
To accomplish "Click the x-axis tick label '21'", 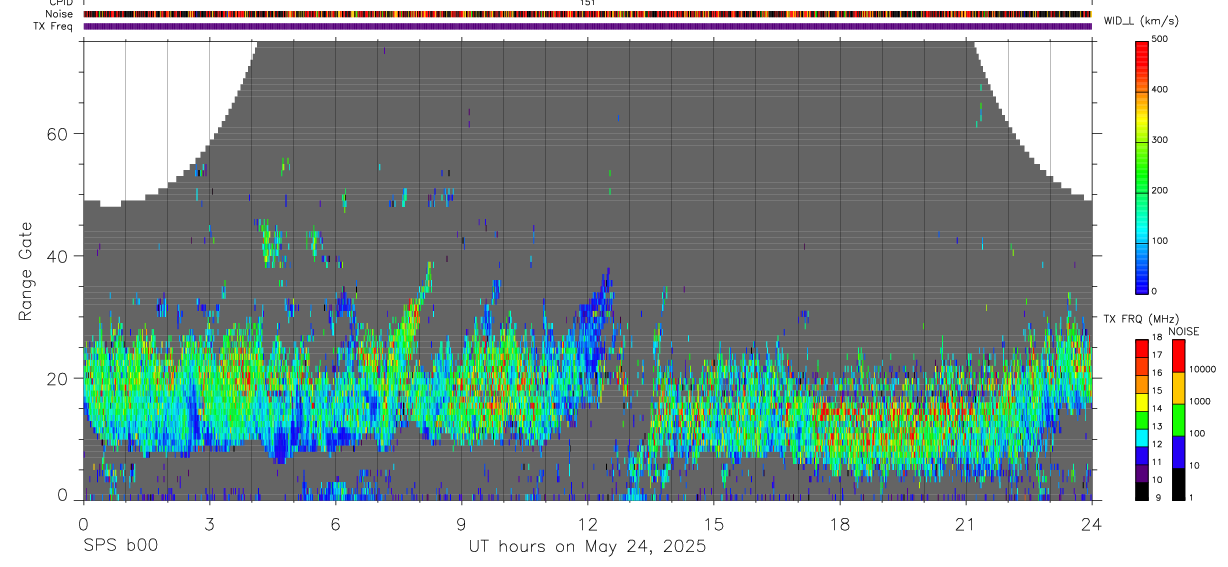I will [965, 523].
